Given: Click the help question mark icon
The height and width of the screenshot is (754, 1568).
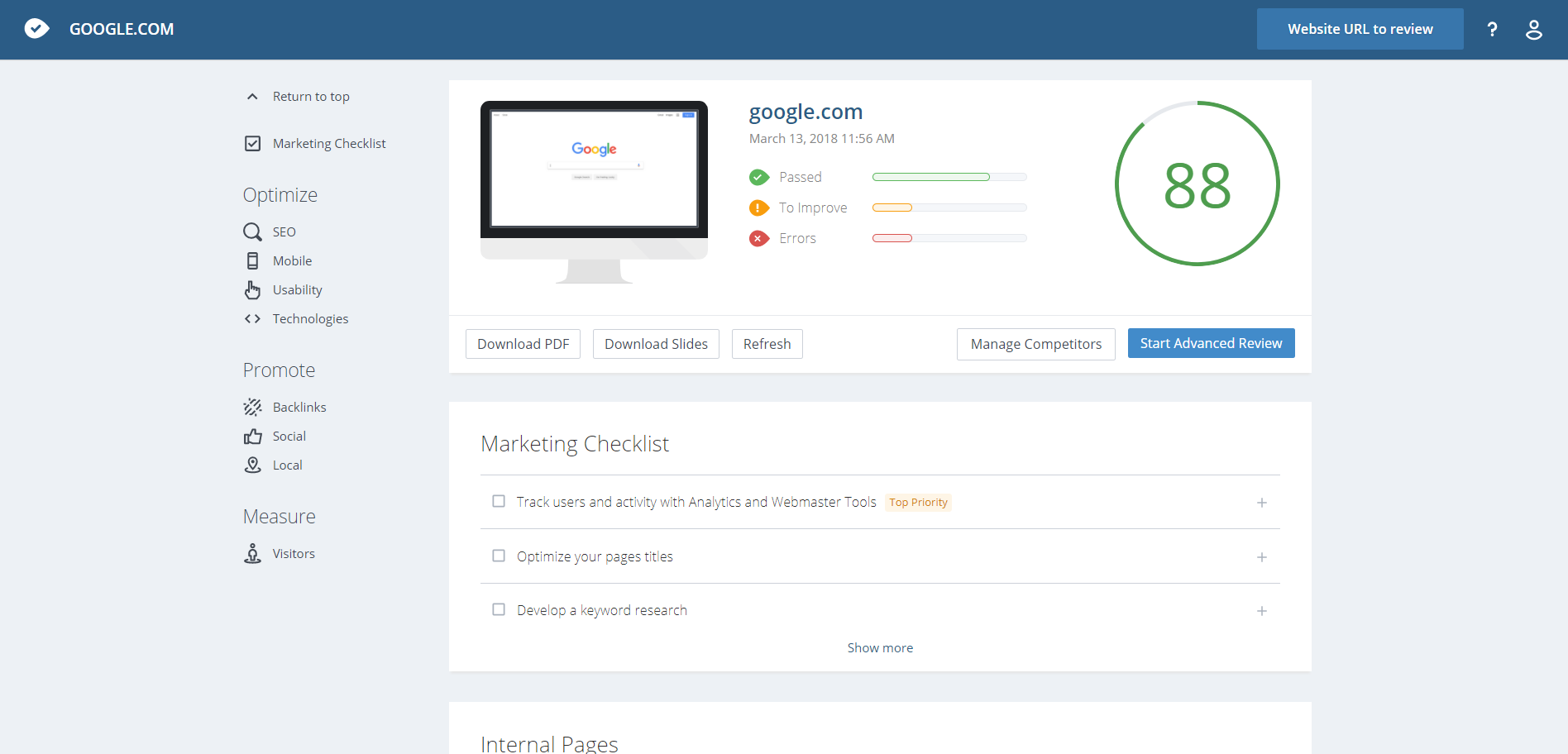Looking at the screenshot, I should click(1492, 30).
